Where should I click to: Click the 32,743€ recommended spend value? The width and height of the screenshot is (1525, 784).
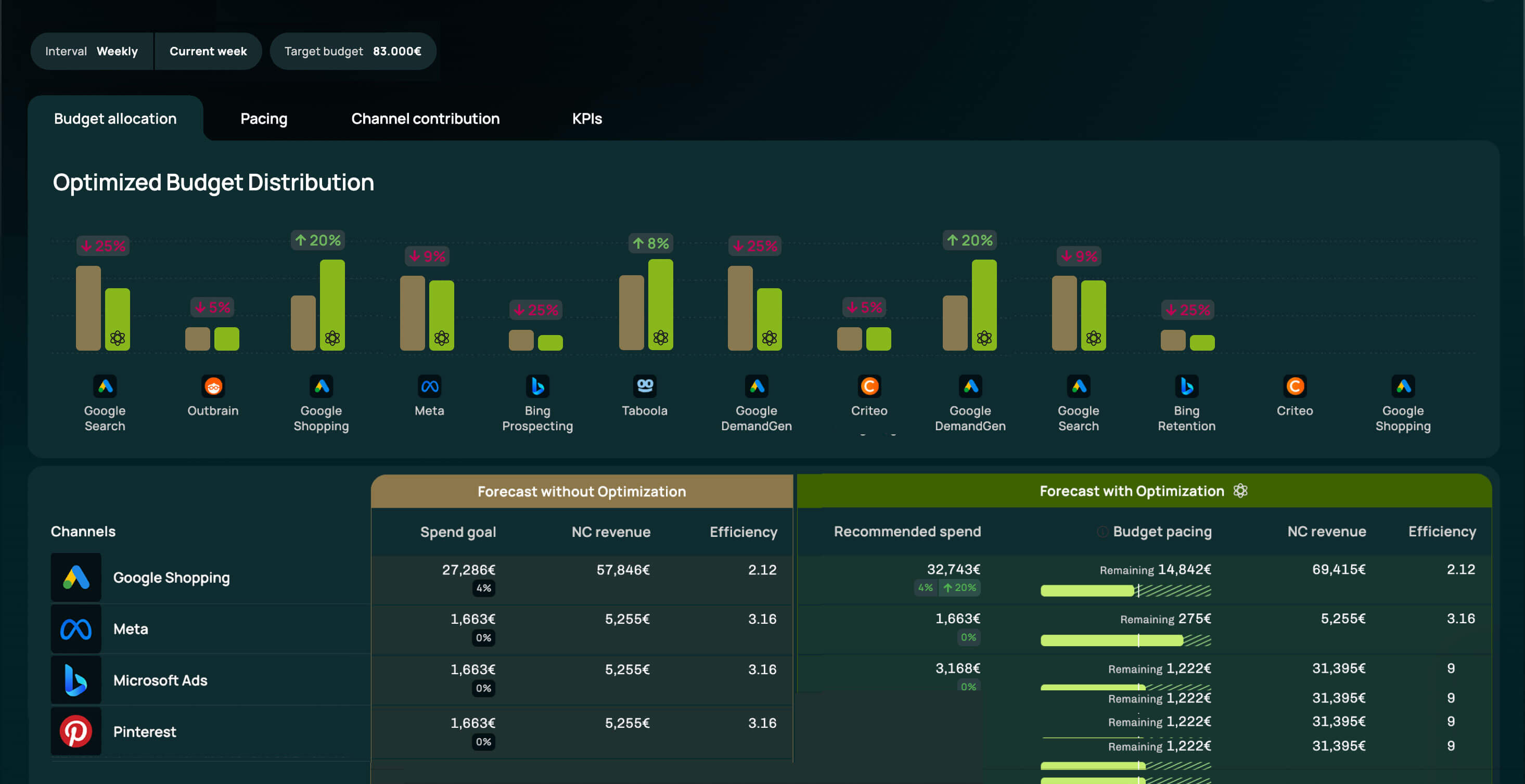click(x=954, y=569)
